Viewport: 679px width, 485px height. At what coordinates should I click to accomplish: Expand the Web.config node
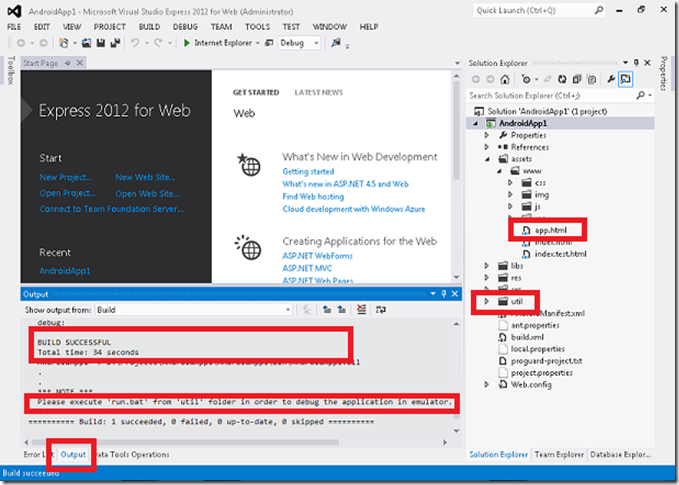[487, 385]
